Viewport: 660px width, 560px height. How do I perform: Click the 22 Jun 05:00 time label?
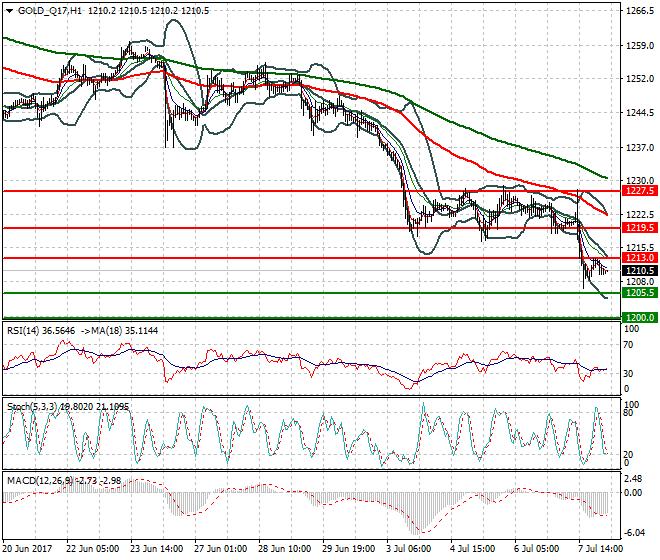click(x=92, y=549)
